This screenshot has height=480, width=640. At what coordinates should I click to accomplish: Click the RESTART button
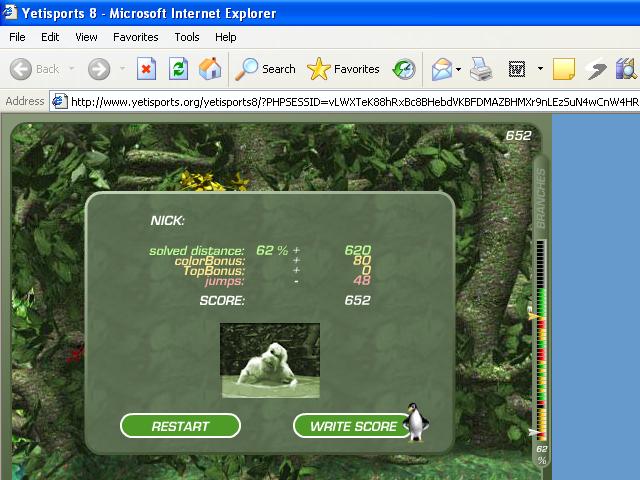point(180,426)
